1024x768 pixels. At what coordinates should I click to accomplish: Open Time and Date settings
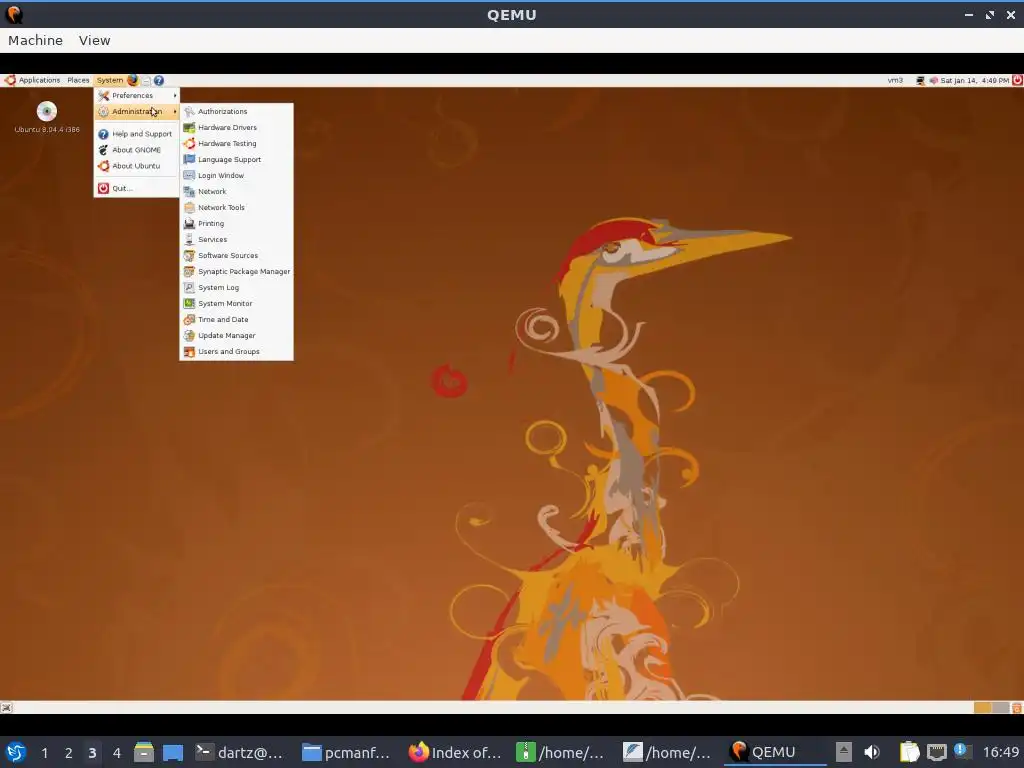pos(236,319)
